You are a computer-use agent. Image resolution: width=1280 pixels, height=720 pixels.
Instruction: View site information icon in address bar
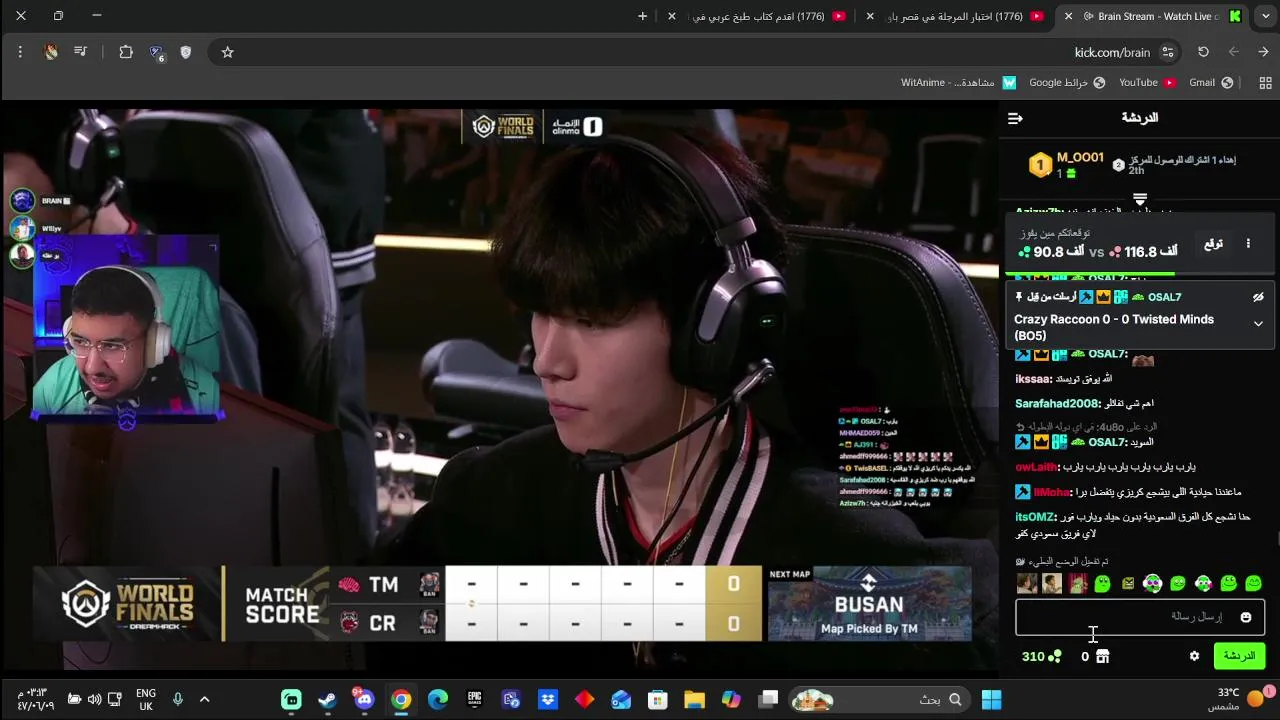1168,52
